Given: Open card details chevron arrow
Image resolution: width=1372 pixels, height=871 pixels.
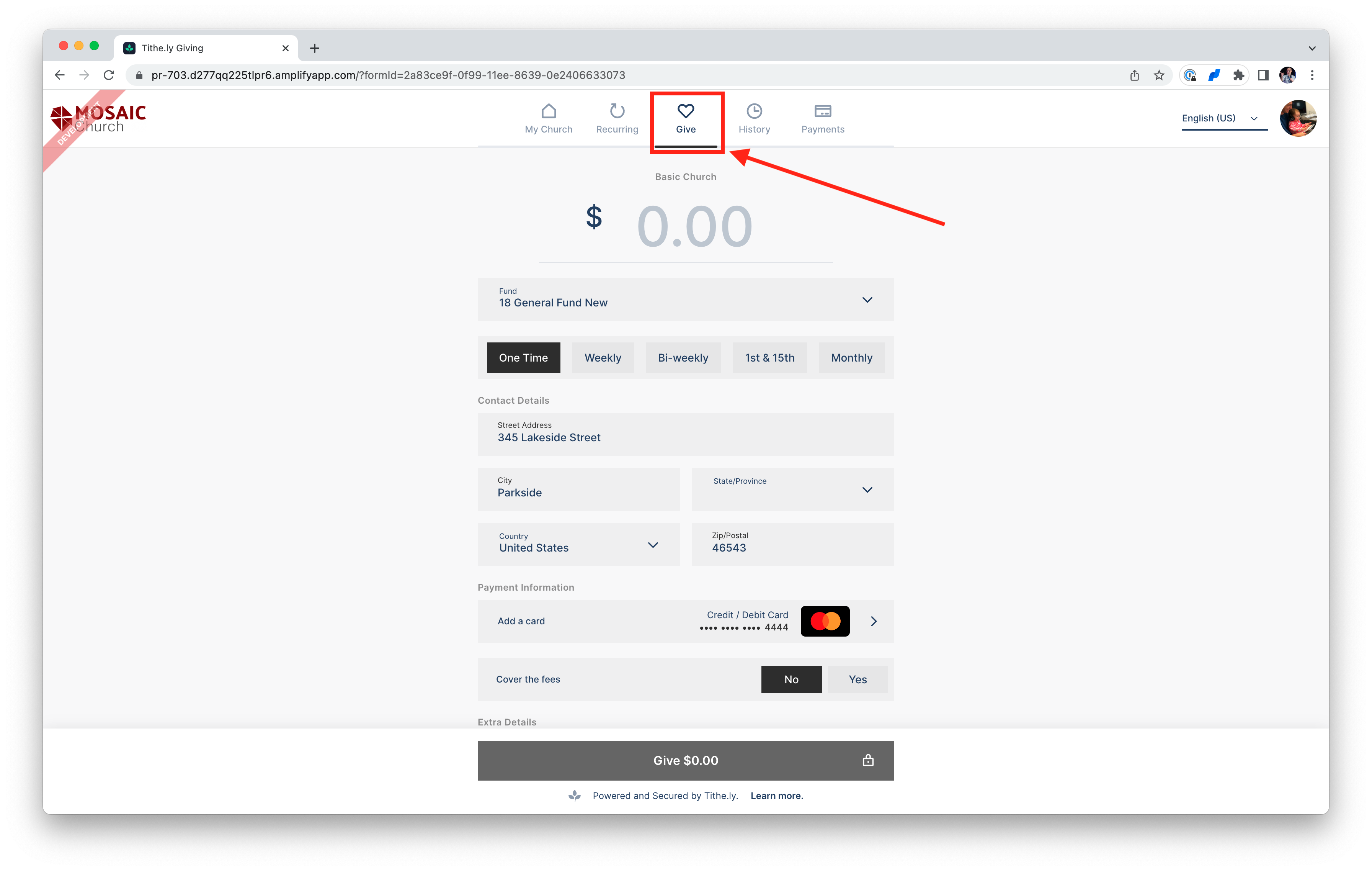Looking at the screenshot, I should coord(874,621).
